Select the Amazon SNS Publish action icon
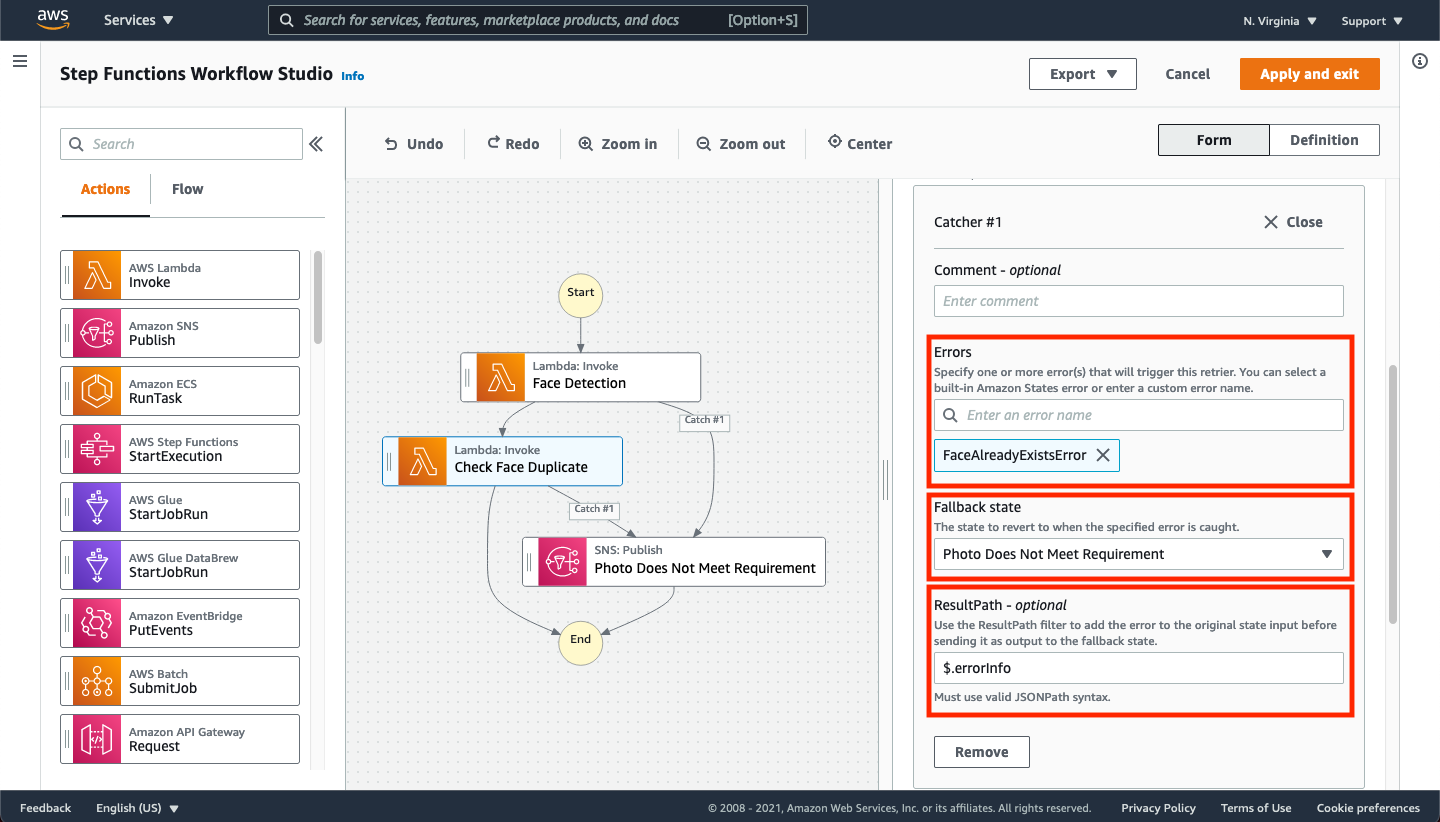The width and height of the screenshot is (1440, 822). pos(97,333)
